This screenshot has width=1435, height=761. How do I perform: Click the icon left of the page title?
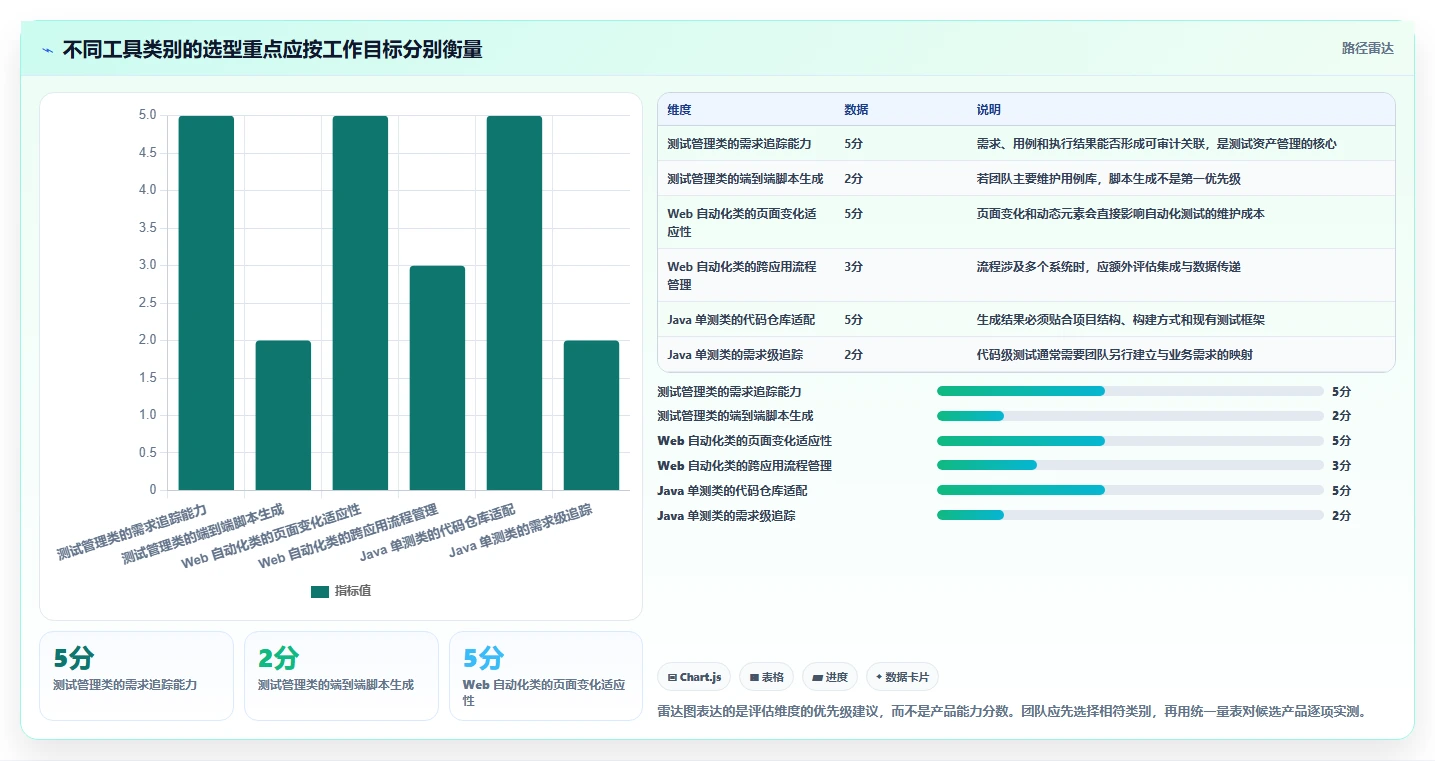48,50
